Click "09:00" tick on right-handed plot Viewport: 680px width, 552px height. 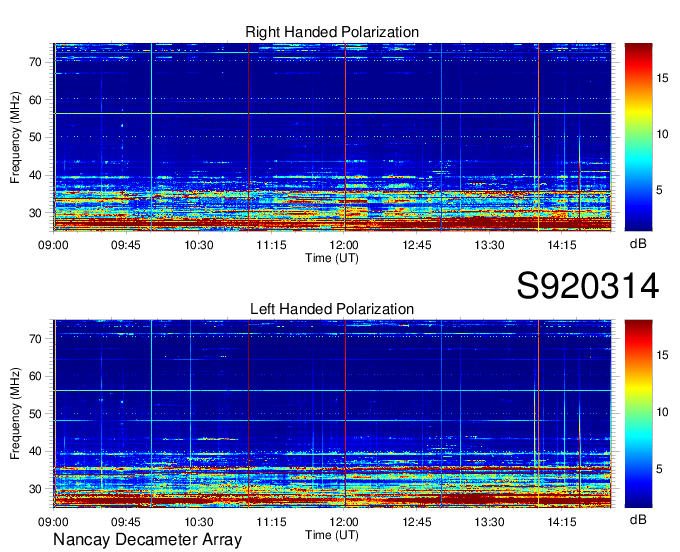point(53,245)
